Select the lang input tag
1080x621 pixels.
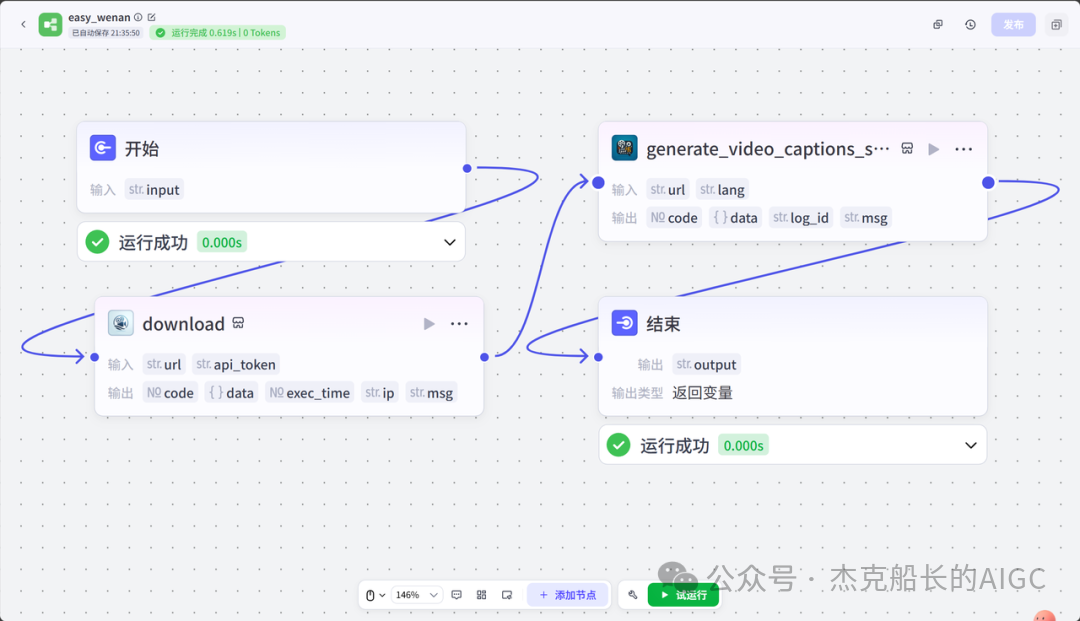click(722, 189)
